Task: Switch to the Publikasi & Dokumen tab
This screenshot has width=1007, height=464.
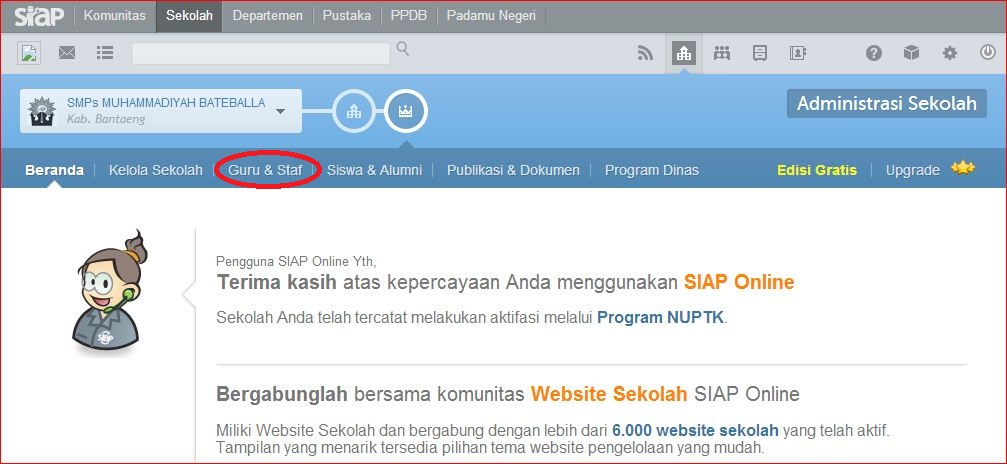Action: tap(513, 170)
